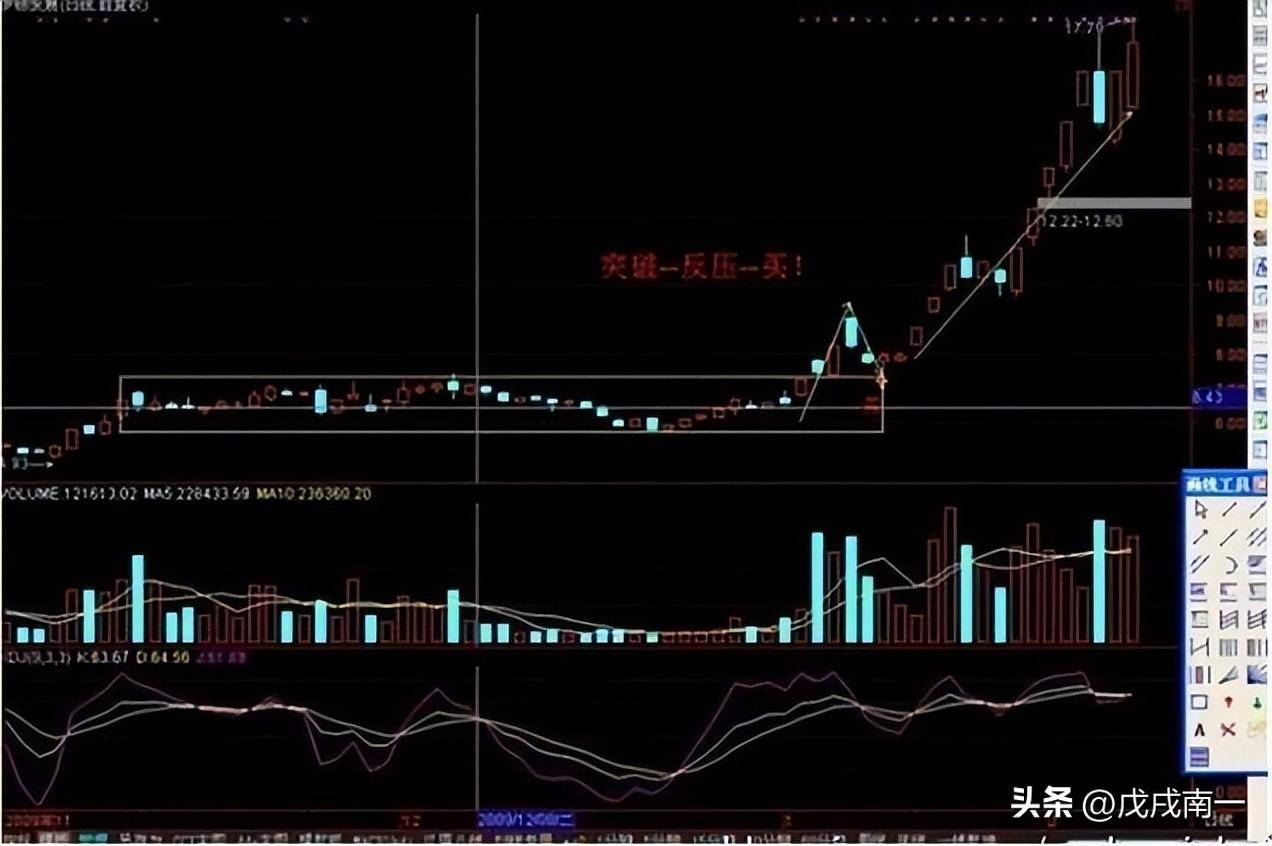This screenshot has width=1272, height=846.
Task: Choose the blue horizontal band tool at palette bottom
Action: [x=1200, y=757]
